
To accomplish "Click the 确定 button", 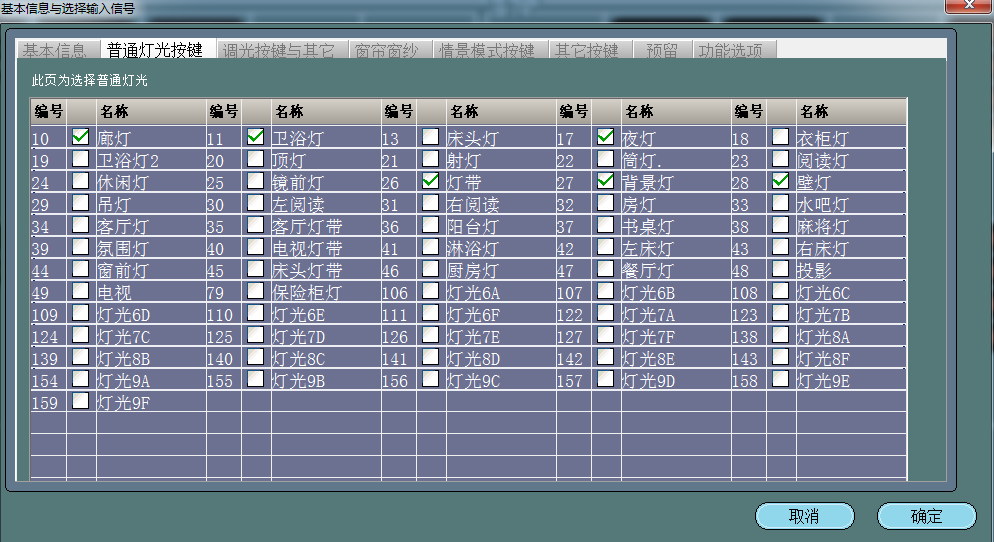I will (x=926, y=516).
